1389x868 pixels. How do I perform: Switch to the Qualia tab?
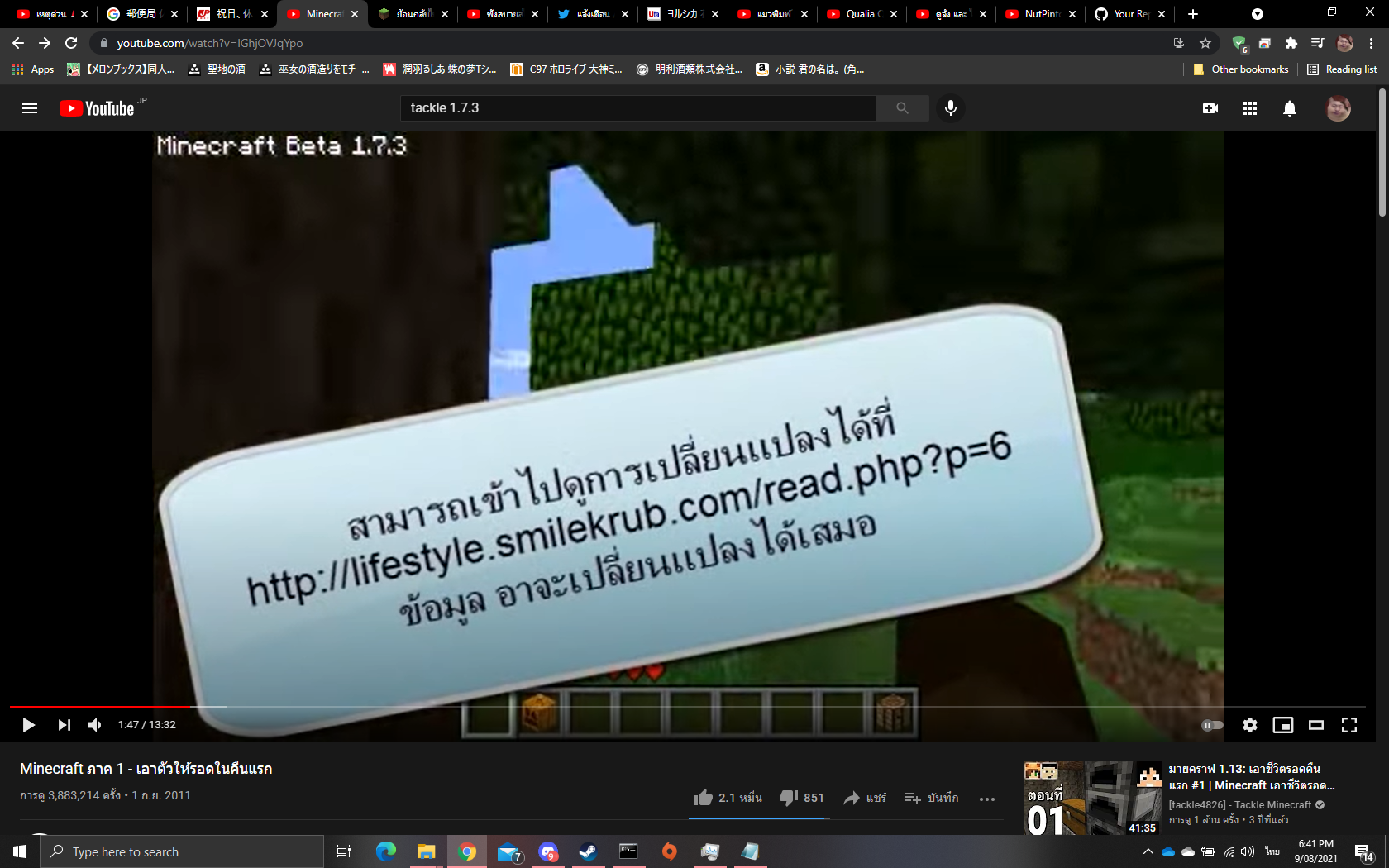862,14
